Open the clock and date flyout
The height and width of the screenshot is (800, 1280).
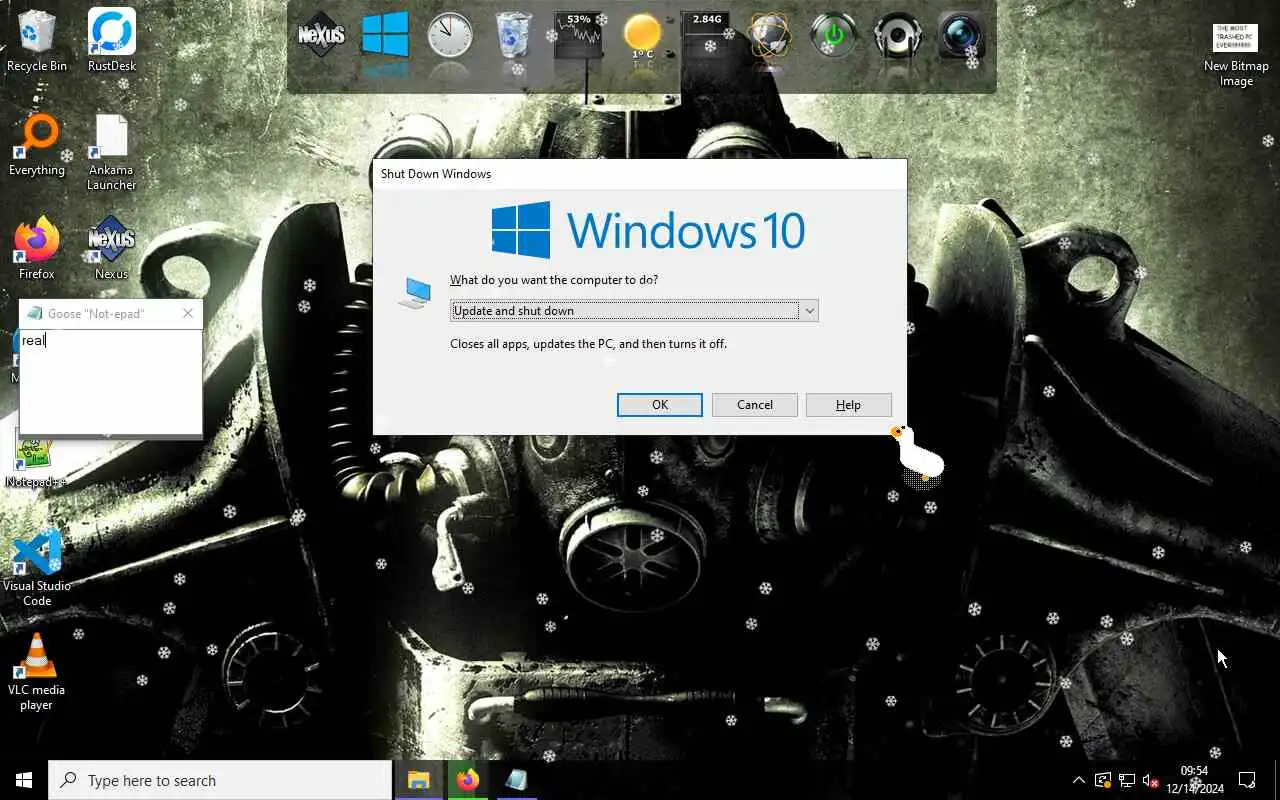1194,780
